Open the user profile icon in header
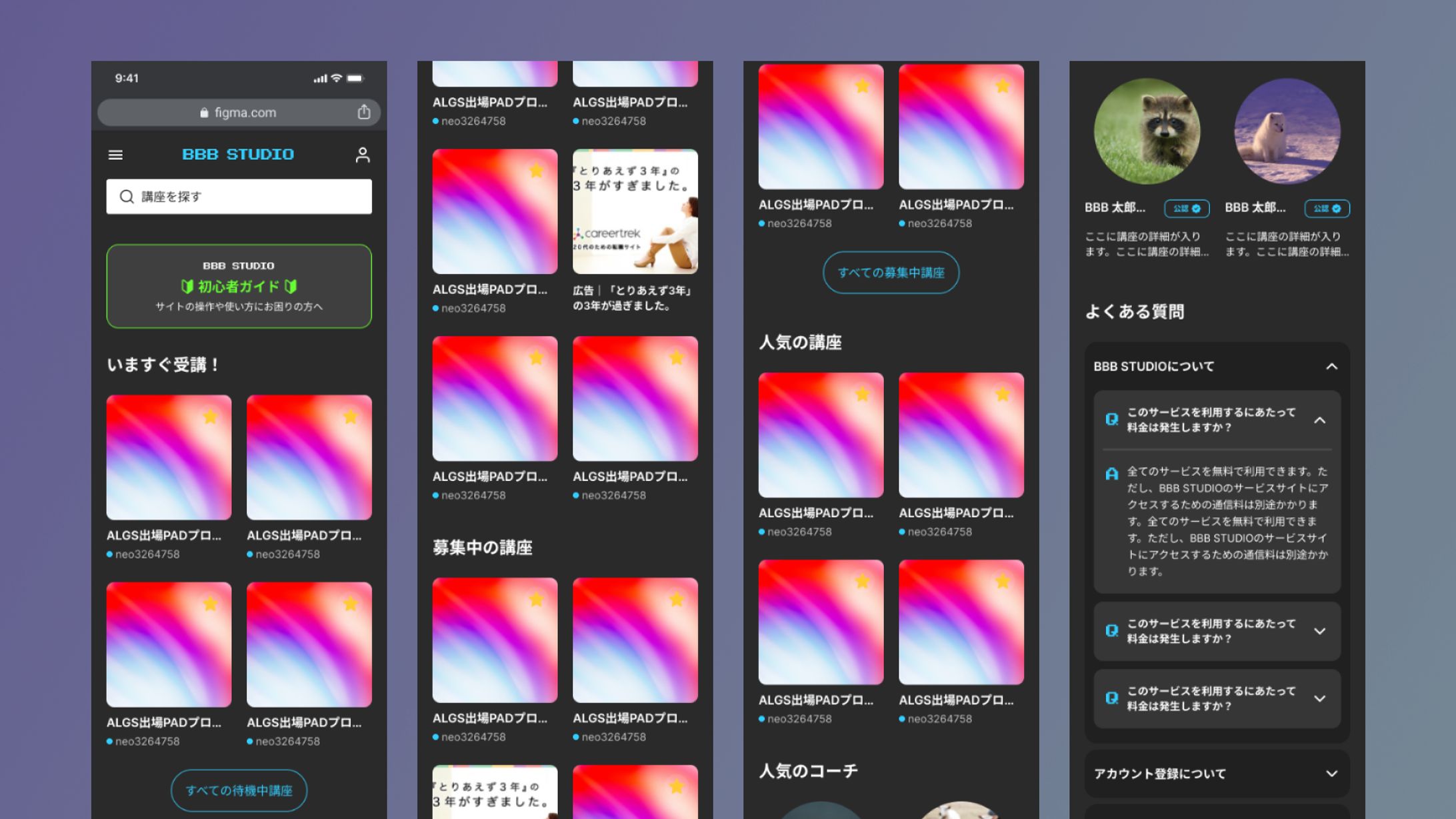This screenshot has height=819, width=1456. tap(363, 155)
